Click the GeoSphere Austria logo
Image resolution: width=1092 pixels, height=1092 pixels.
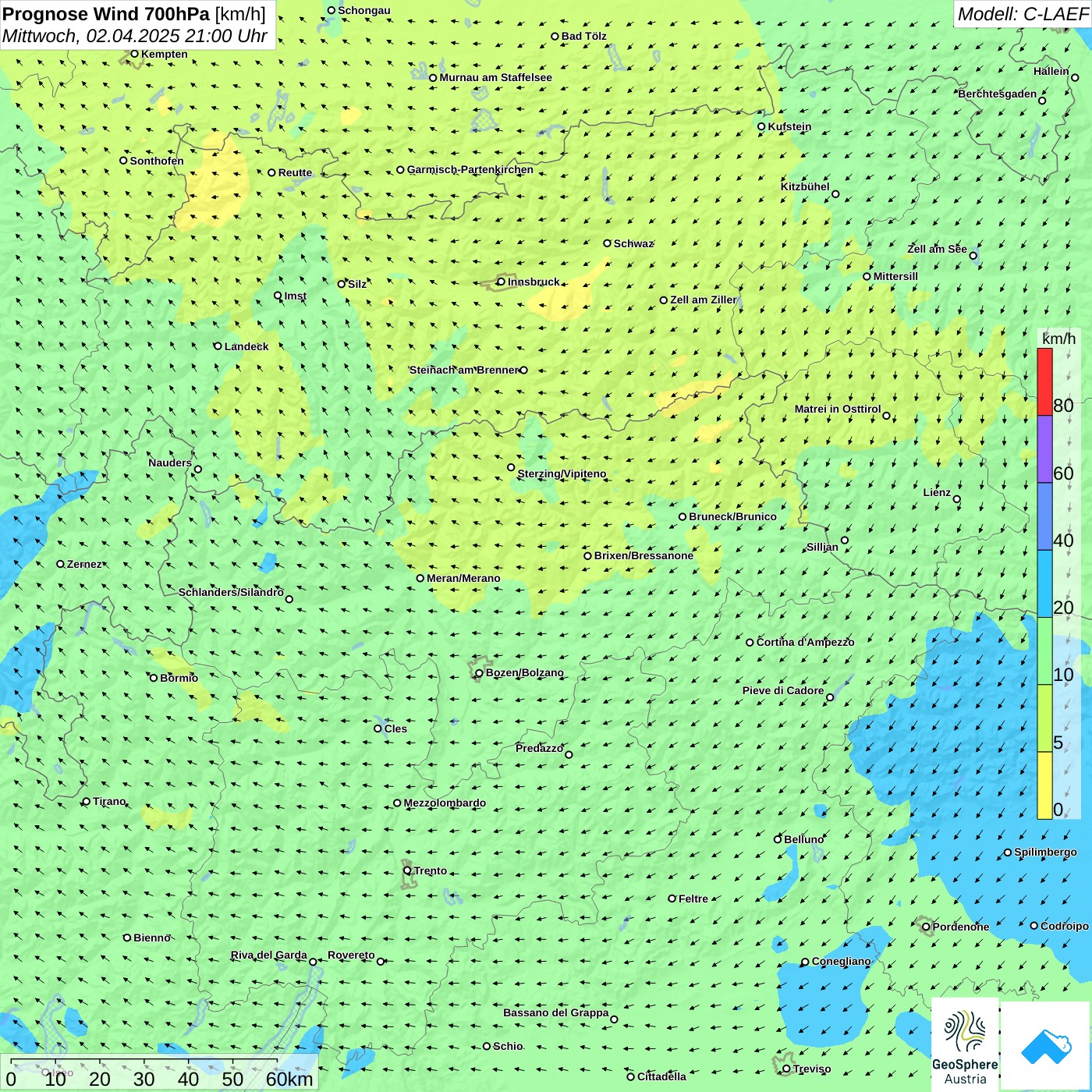pos(965,1044)
